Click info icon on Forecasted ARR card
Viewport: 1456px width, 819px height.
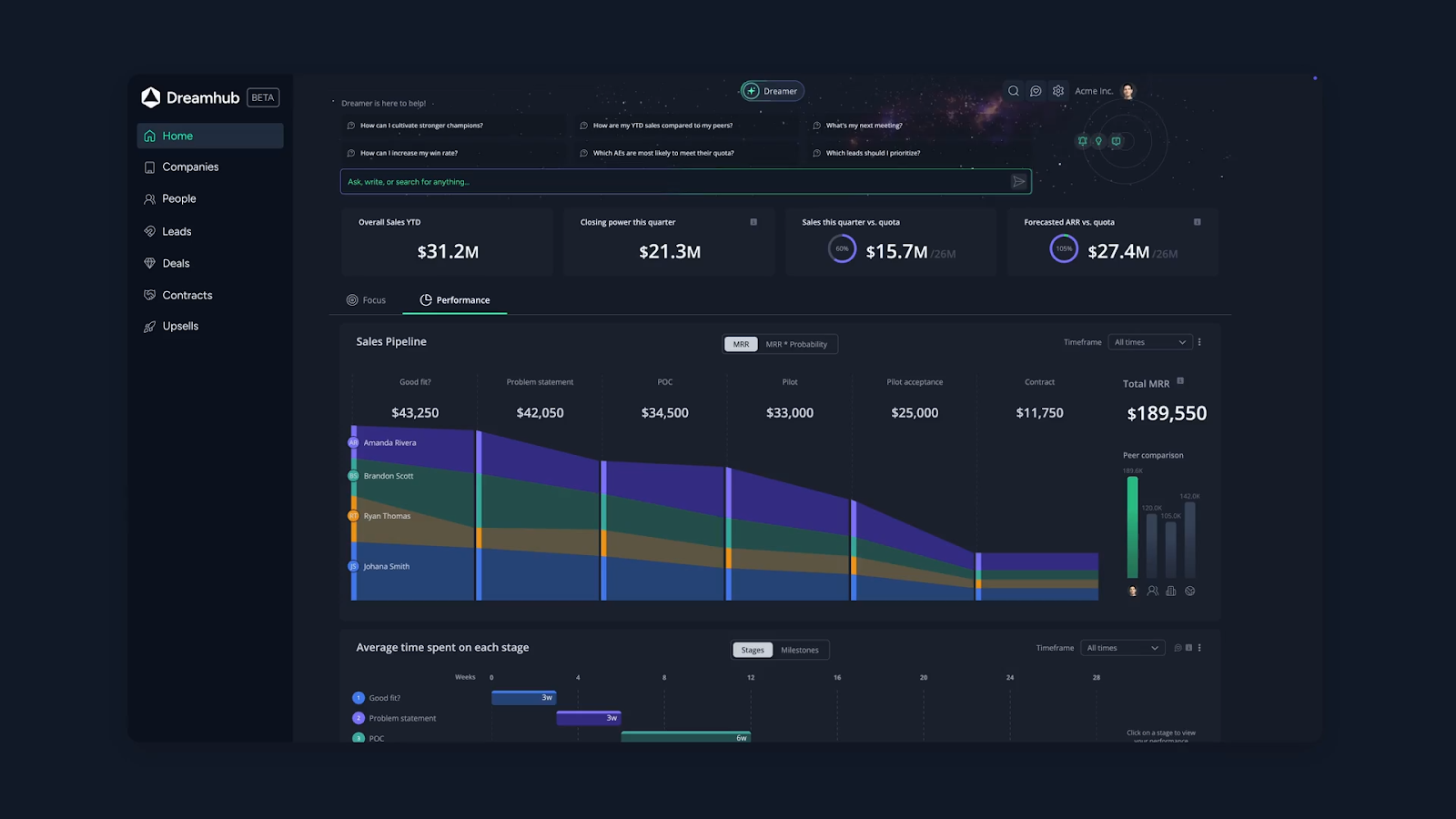coord(1197,222)
